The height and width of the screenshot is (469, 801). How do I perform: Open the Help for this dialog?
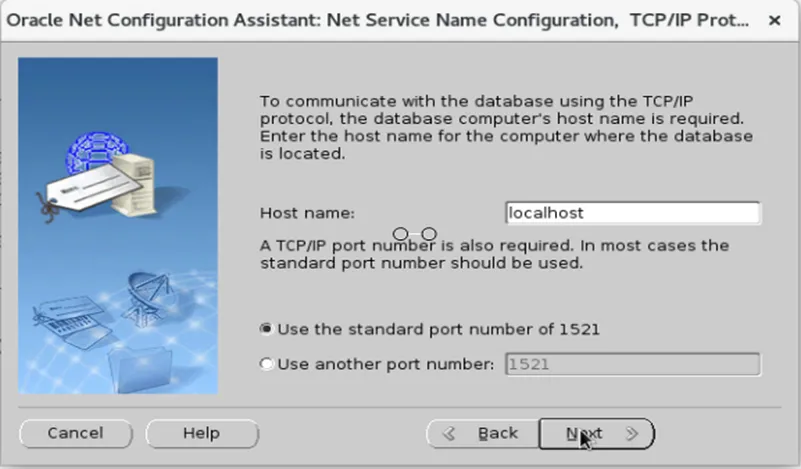(x=202, y=434)
